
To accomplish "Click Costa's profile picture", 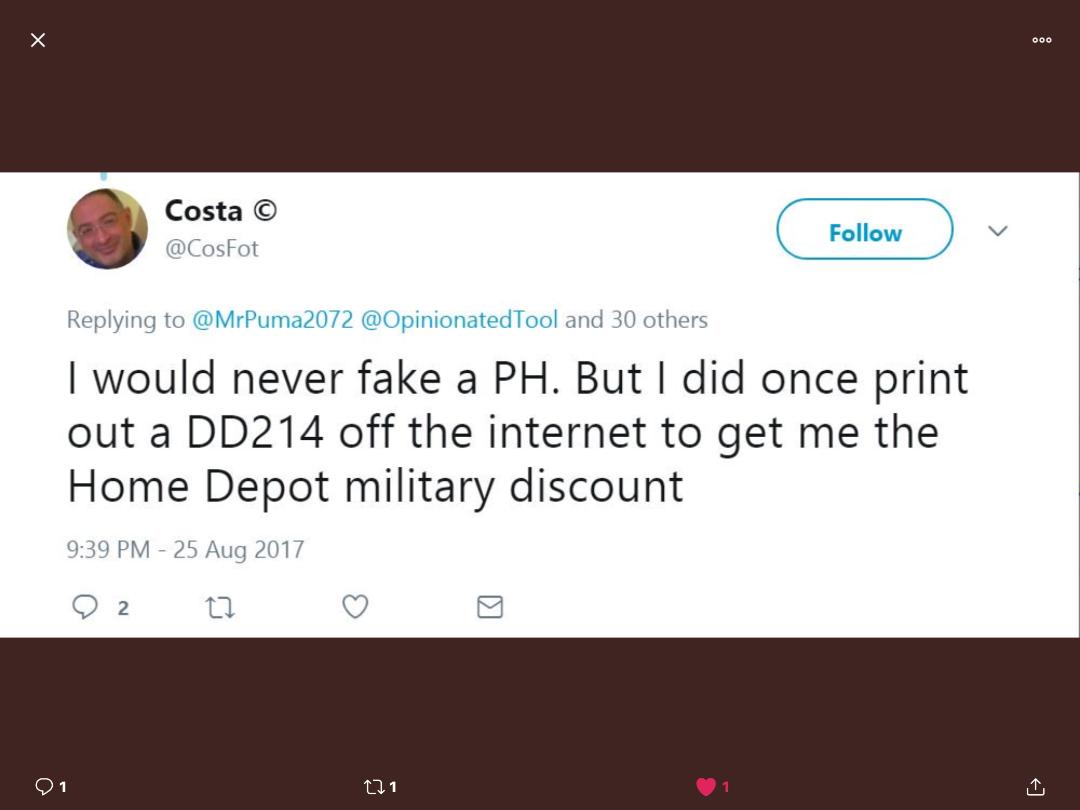I will pos(107,229).
